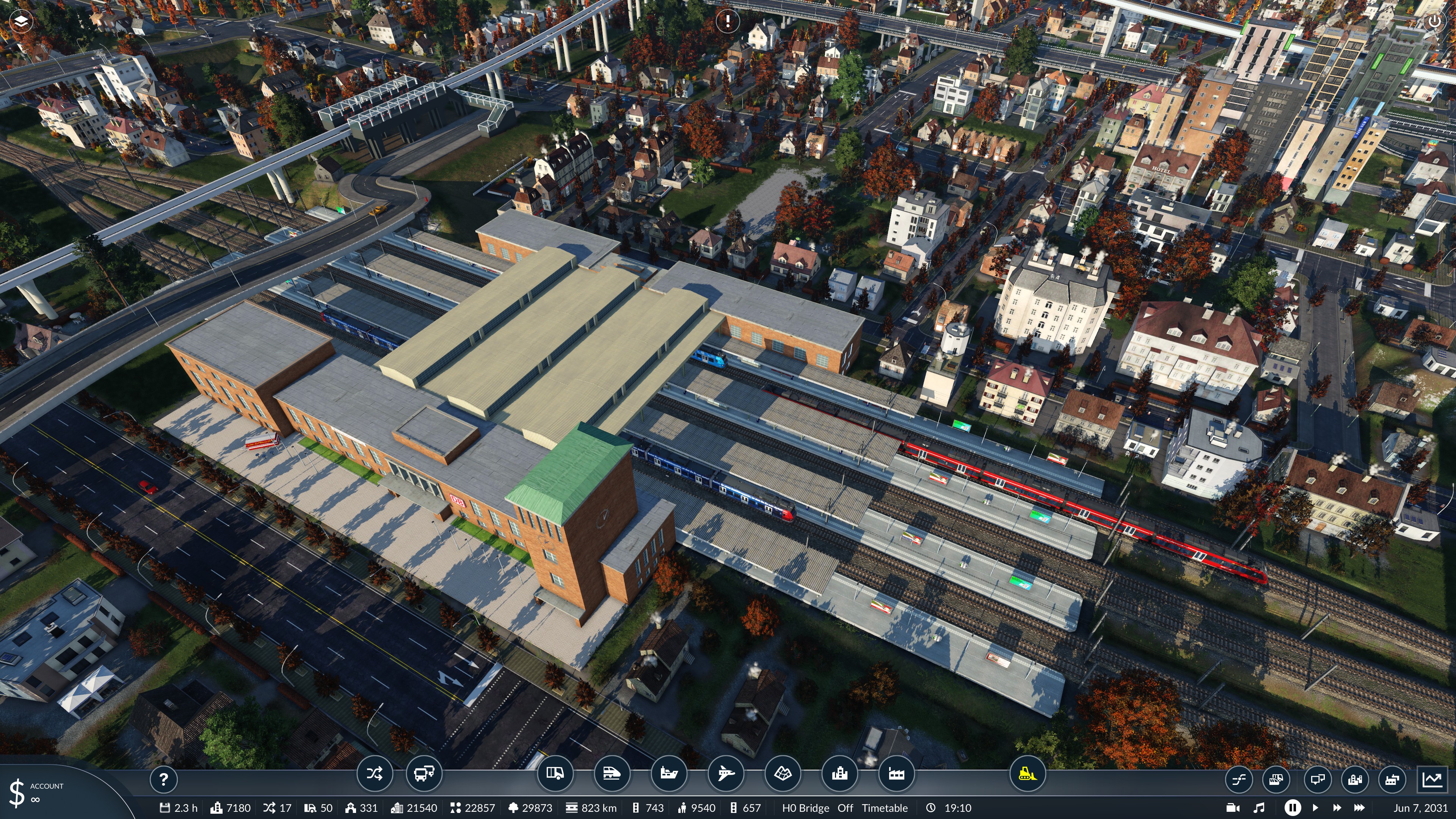
Task: Click the 331 stat counter
Action: tap(361, 808)
